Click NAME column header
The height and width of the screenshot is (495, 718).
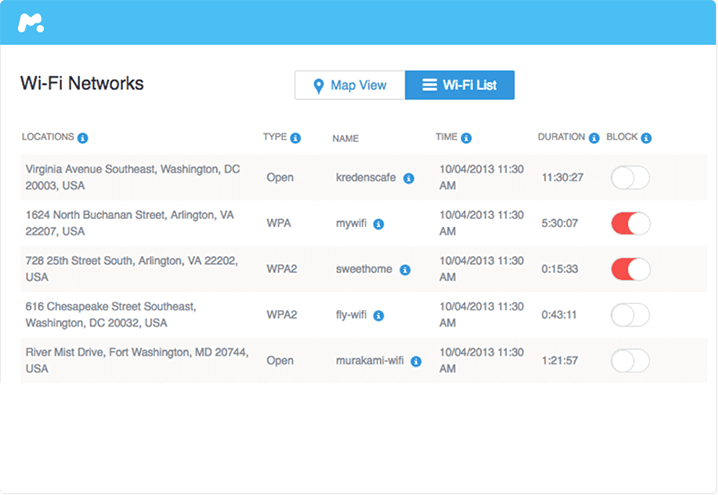click(x=345, y=138)
